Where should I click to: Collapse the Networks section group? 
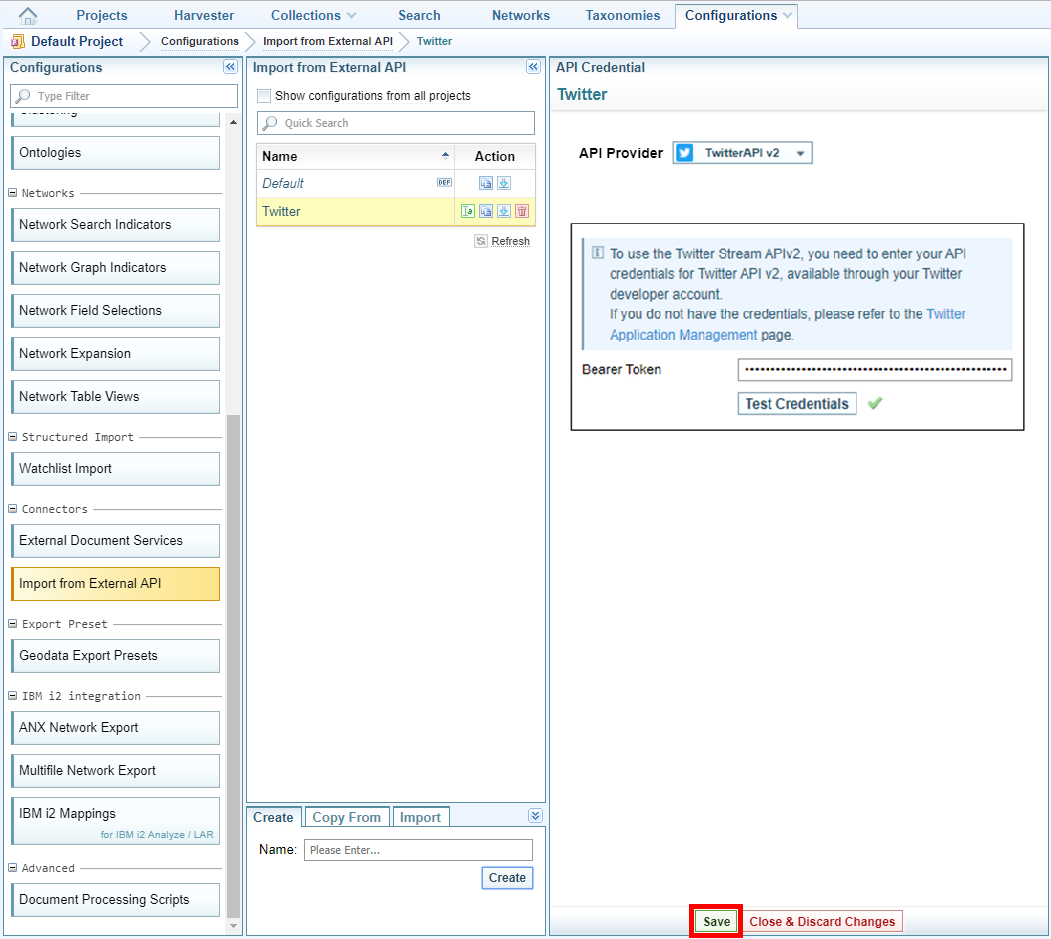[14, 193]
